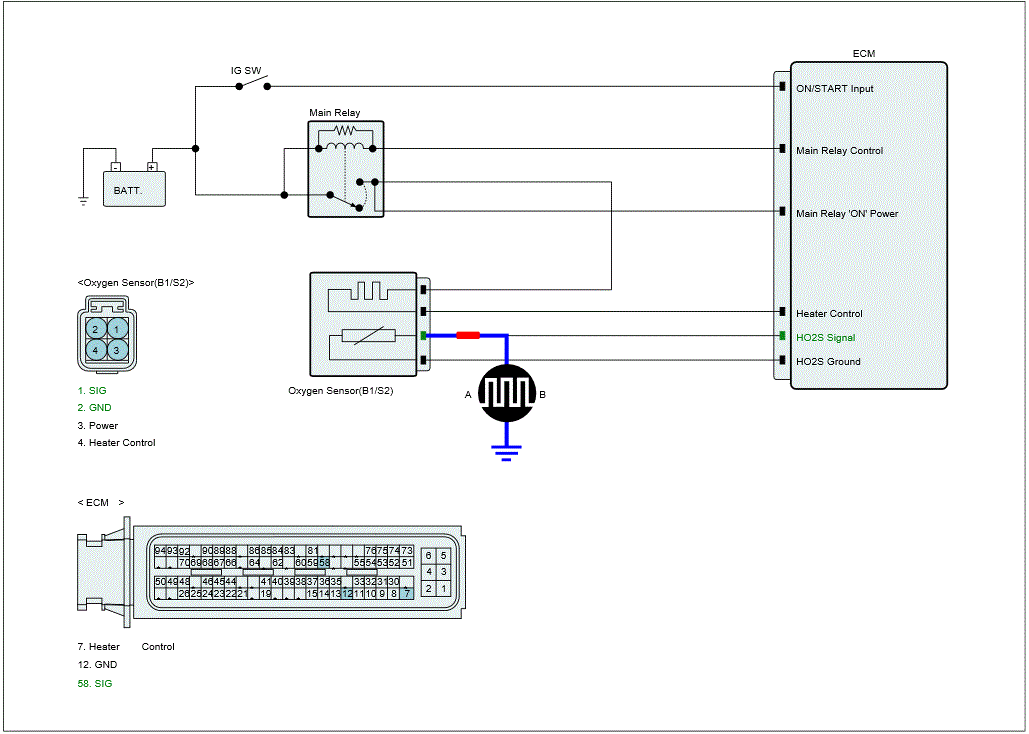Screen dimensions: 1029x734
Task: Click the oscilloscope waveform circle symbol
Action: (507, 394)
